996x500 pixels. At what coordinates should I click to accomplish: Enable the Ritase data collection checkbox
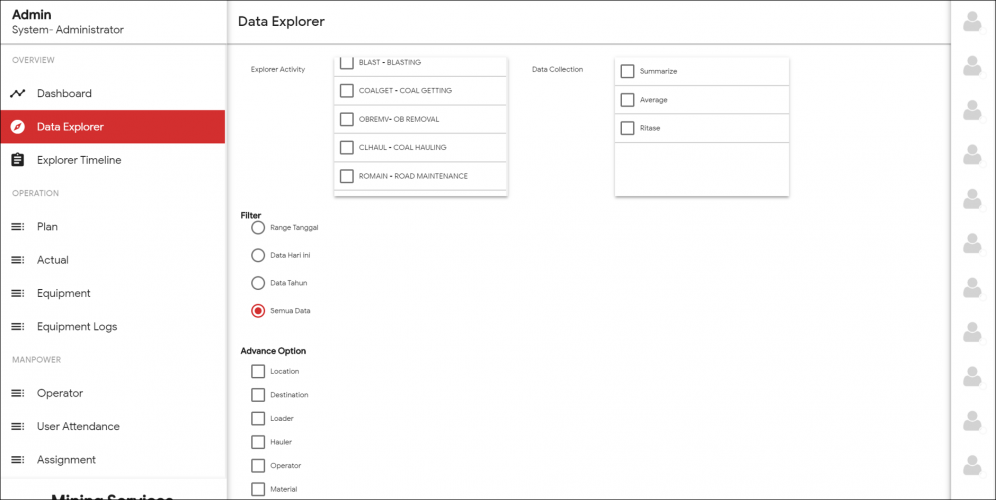[x=628, y=128]
